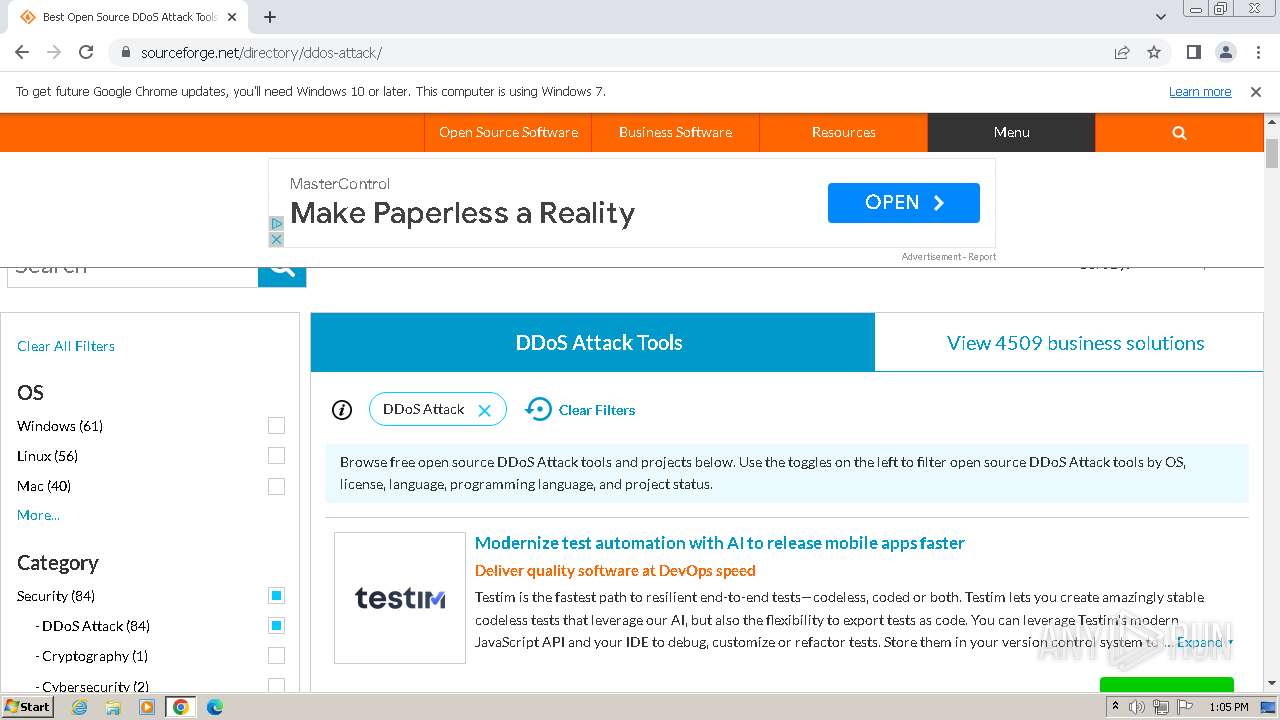Screen dimensions: 1280x720
Task: Click the share page icon in the address bar
Action: point(1122,52)
